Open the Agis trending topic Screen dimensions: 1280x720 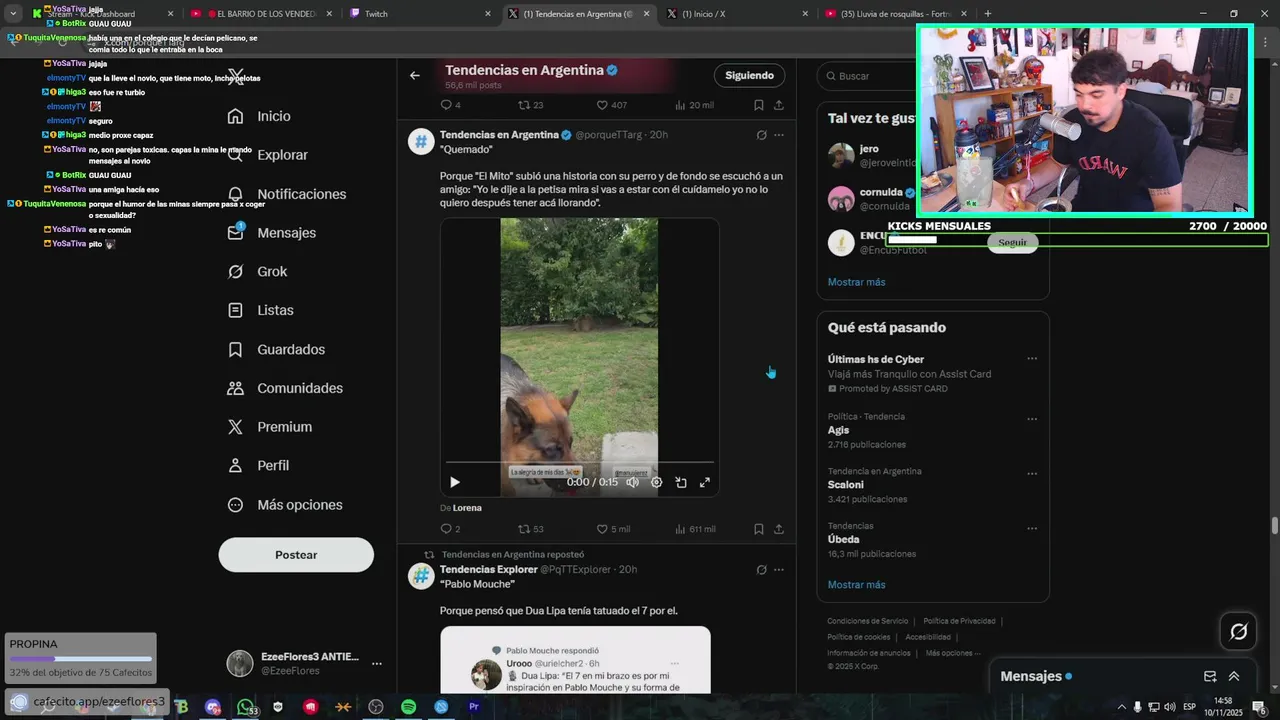click(933, 430)
